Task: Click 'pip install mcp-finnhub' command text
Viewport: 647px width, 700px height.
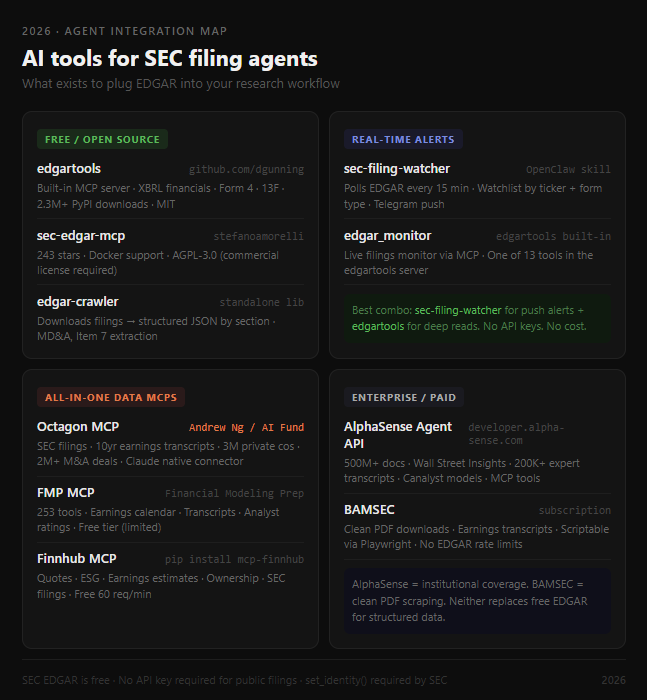Action: pos(234,559)
